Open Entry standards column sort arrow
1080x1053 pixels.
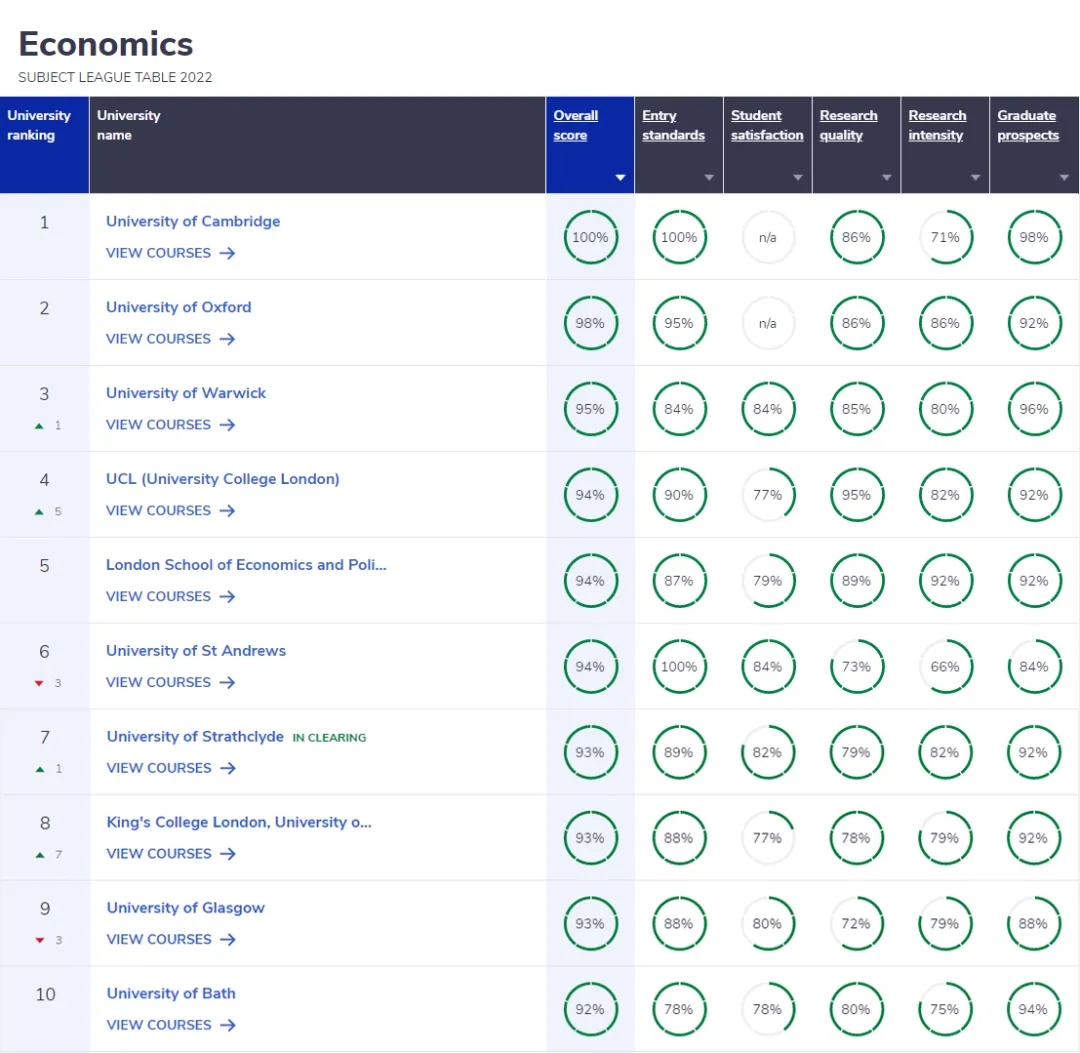709,178
